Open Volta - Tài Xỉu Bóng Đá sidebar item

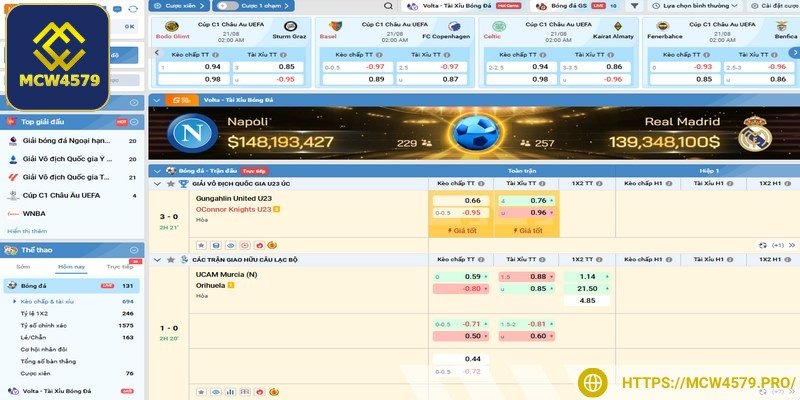[x=72, y=391]
